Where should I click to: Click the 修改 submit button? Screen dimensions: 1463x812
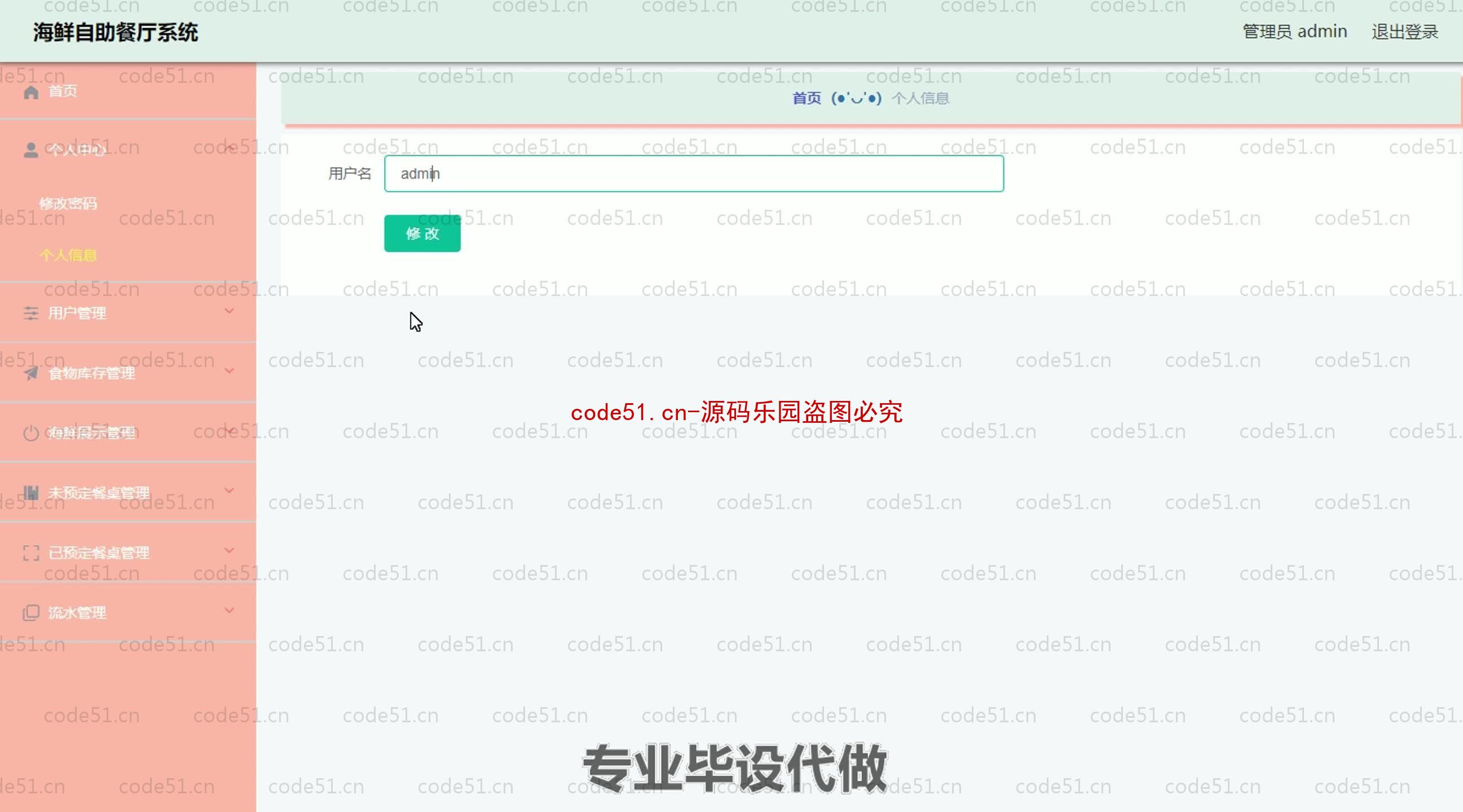tap(421, 233)
